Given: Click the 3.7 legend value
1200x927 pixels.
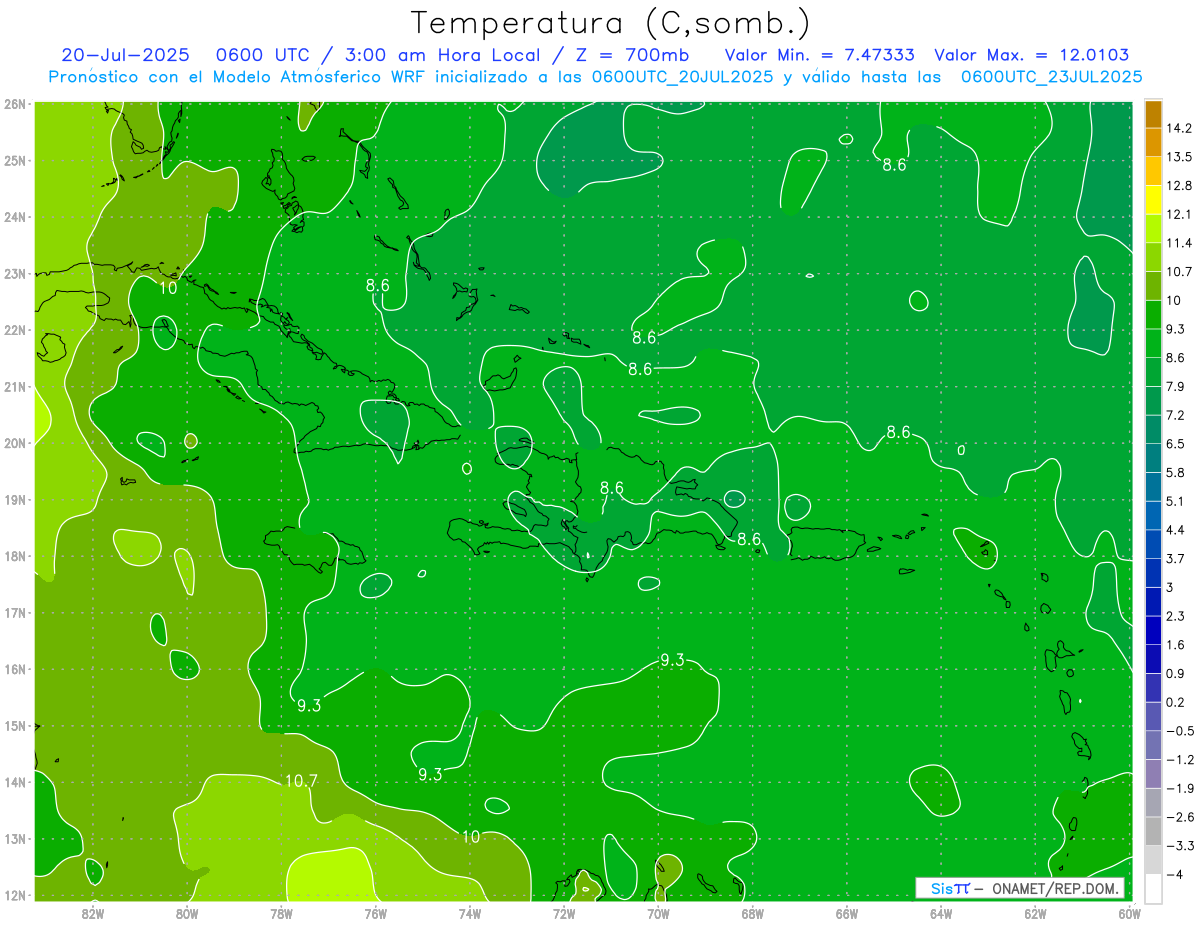Looking at the screenshot, I should pos(1176,558).
